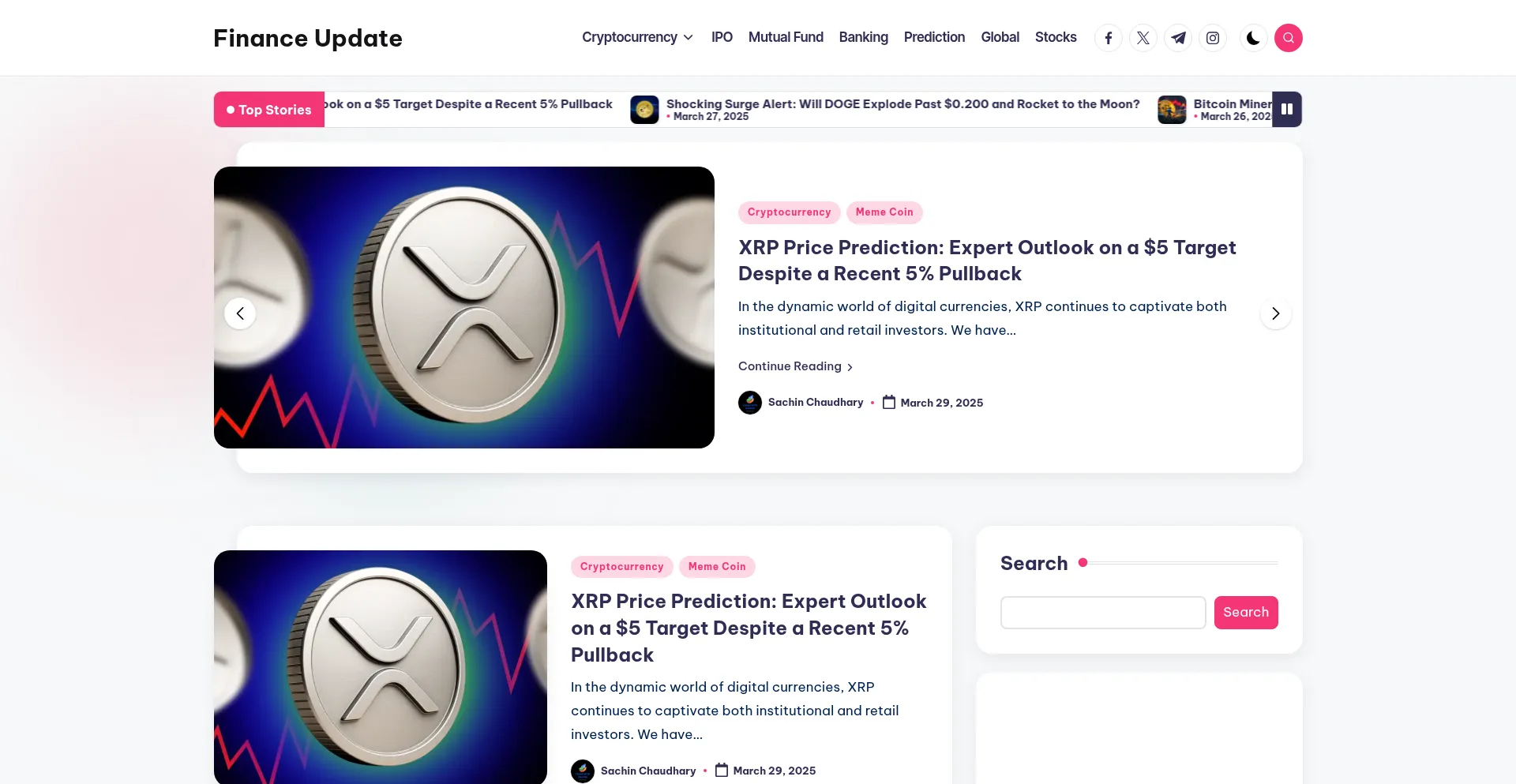1516x784 pixels.
Task: Pause the Top Stories ticker
Action: tap(1286, 110)
